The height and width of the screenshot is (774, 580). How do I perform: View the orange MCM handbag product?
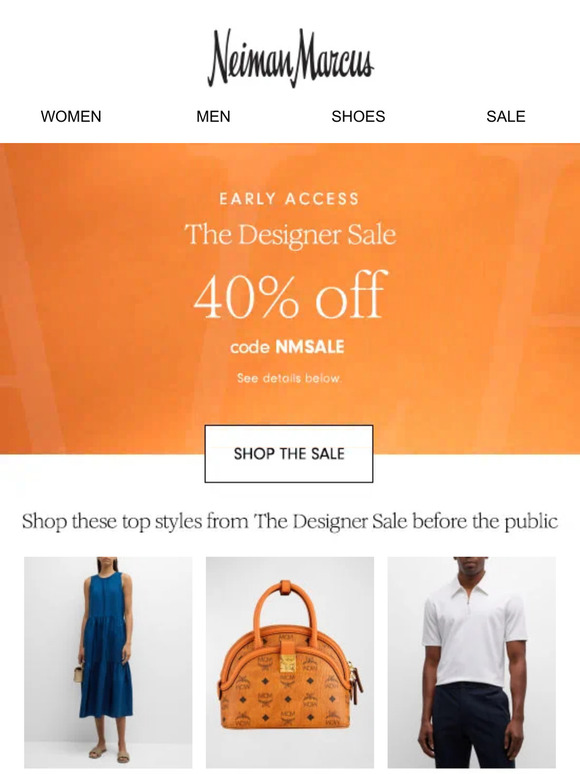[x=290, y=662]
